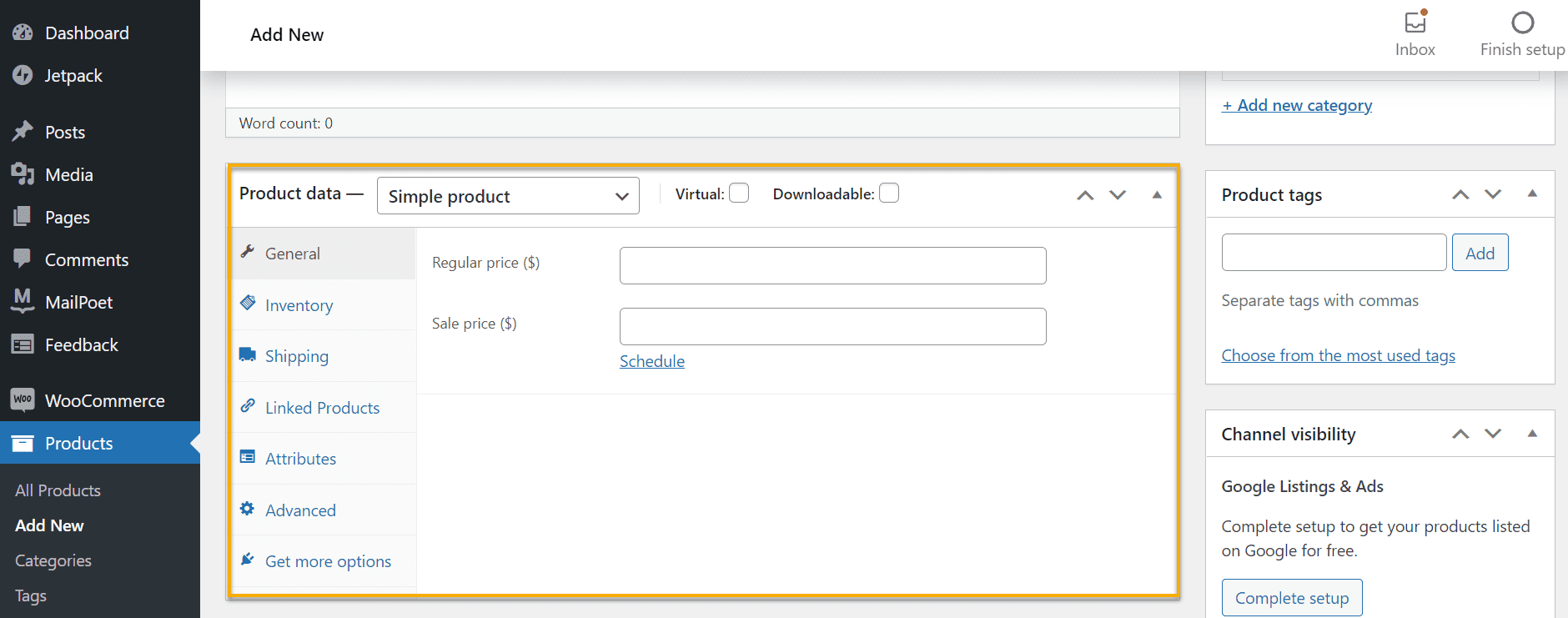
Task: Open the Get more options tab
Action: click(324, 561)
